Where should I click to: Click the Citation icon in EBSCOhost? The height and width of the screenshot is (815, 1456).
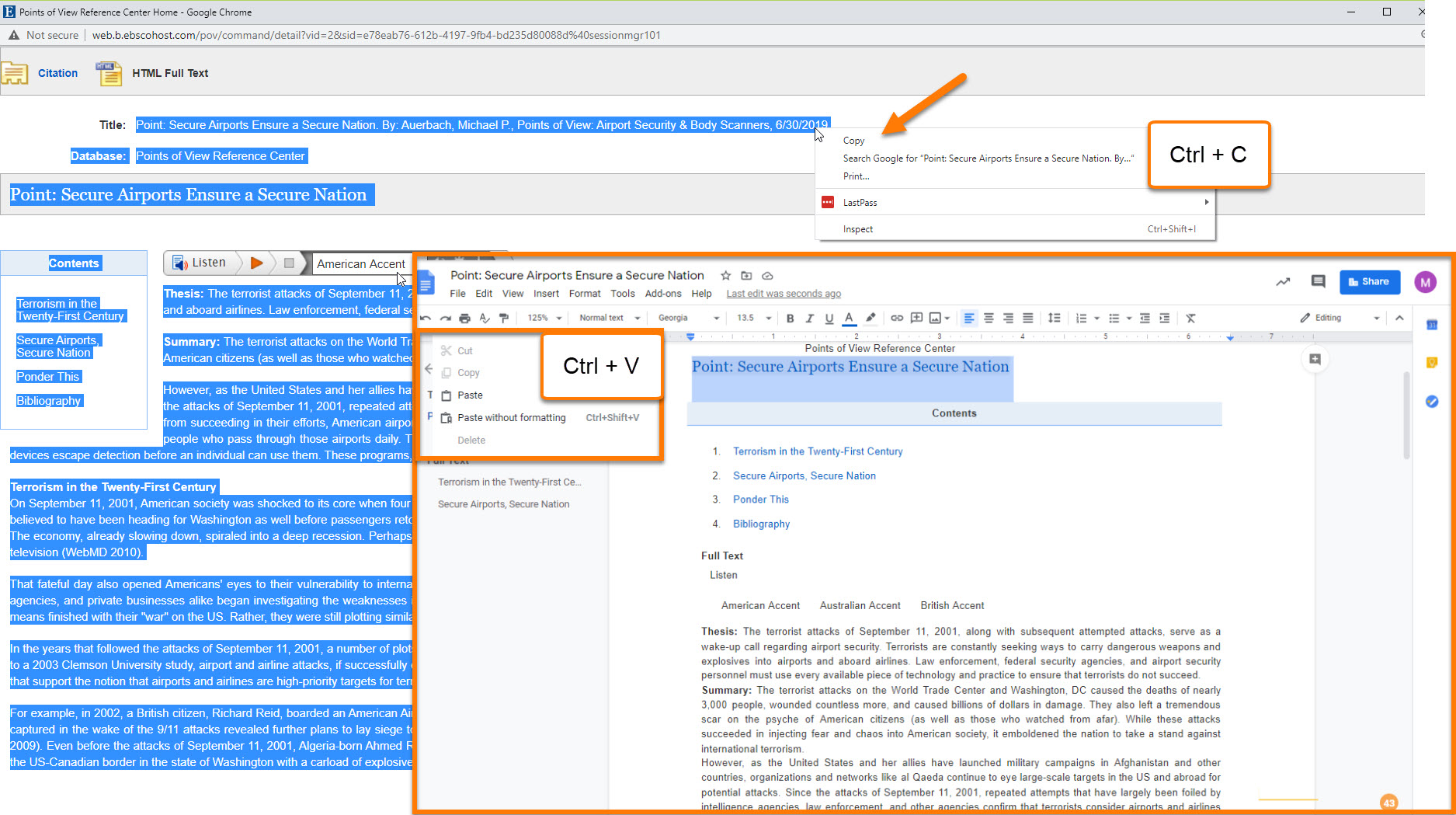tap(15, 74)
